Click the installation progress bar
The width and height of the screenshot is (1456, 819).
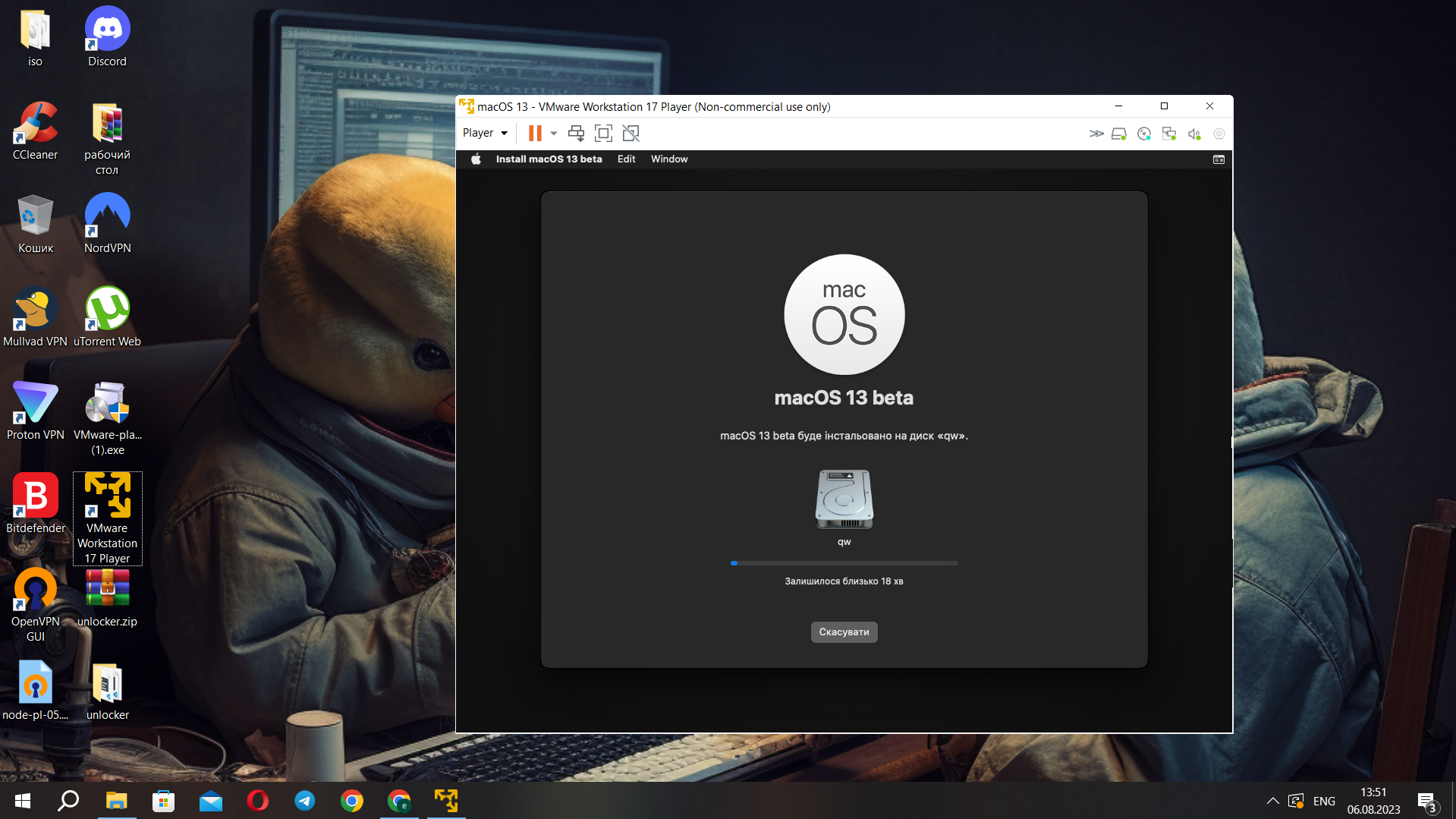coord(844,563)
